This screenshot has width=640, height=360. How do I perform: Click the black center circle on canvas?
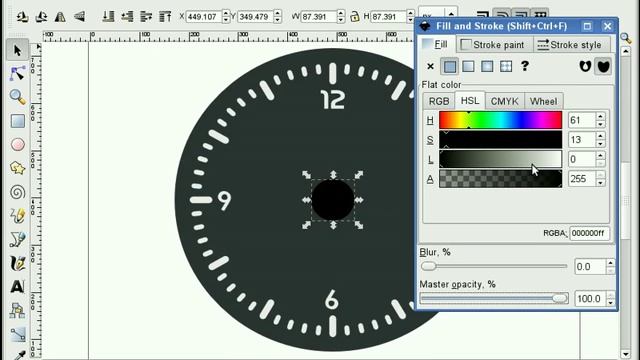[x=333, y=200]
